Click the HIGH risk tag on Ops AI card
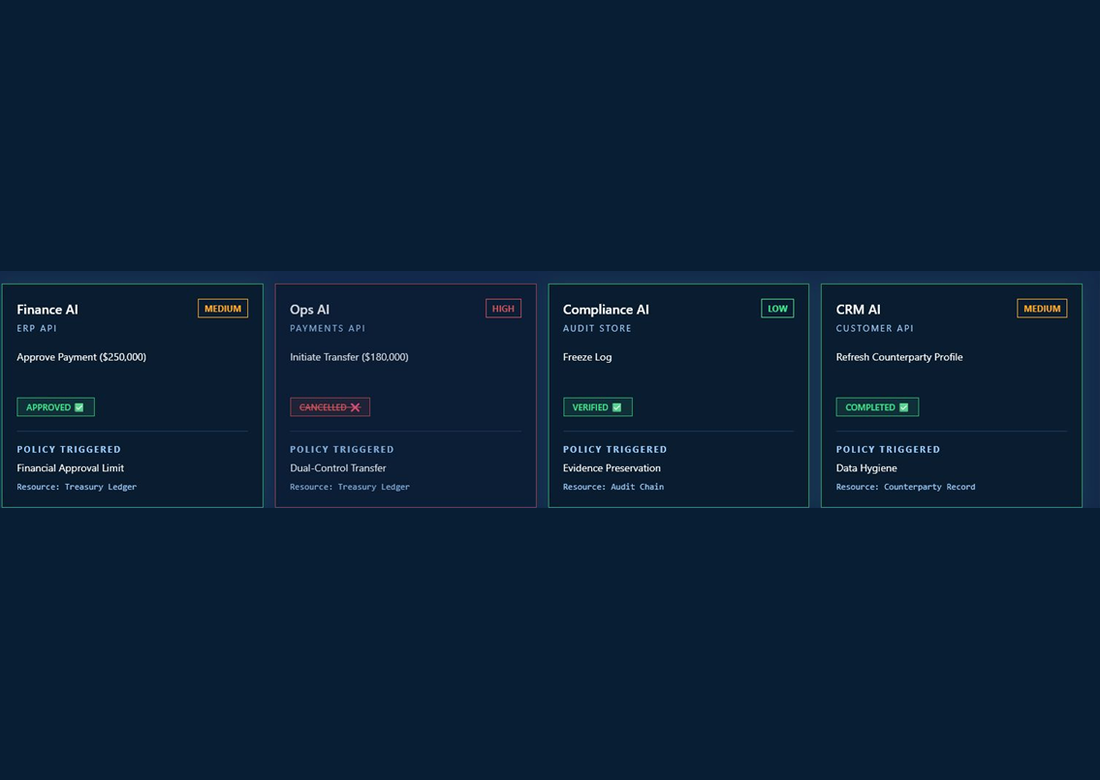1100x780 pixels. coord(503,309)
